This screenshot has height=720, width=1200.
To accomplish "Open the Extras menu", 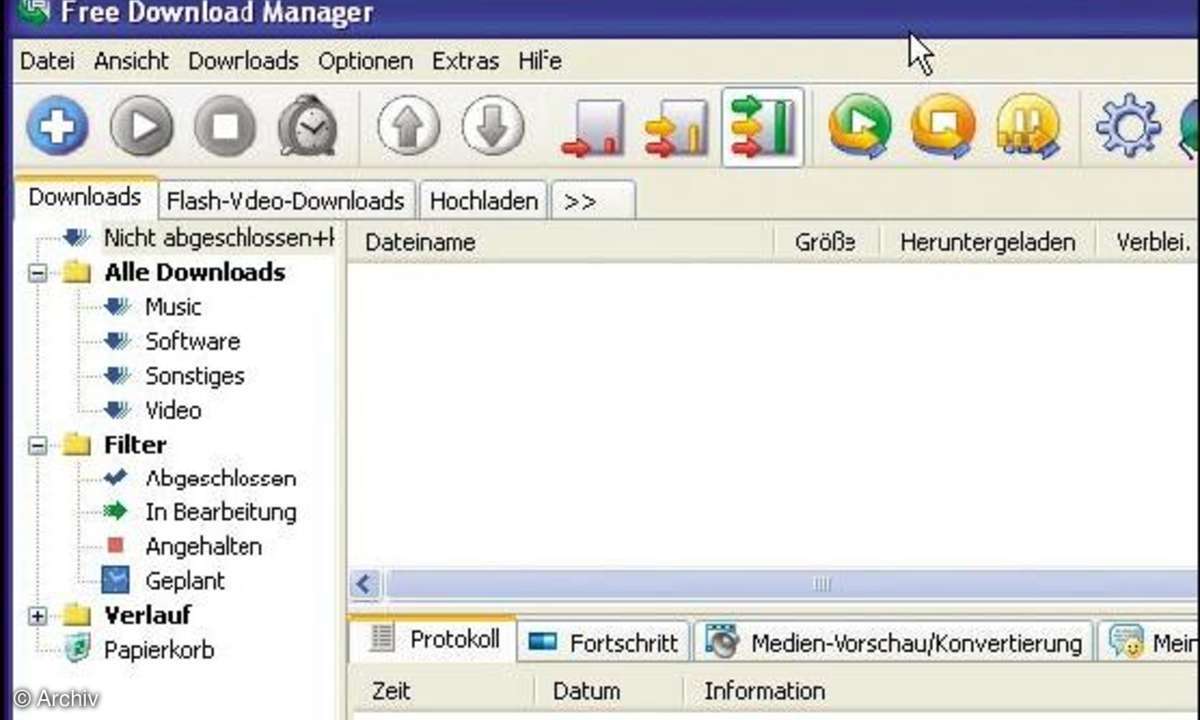I will pos(466,61).
